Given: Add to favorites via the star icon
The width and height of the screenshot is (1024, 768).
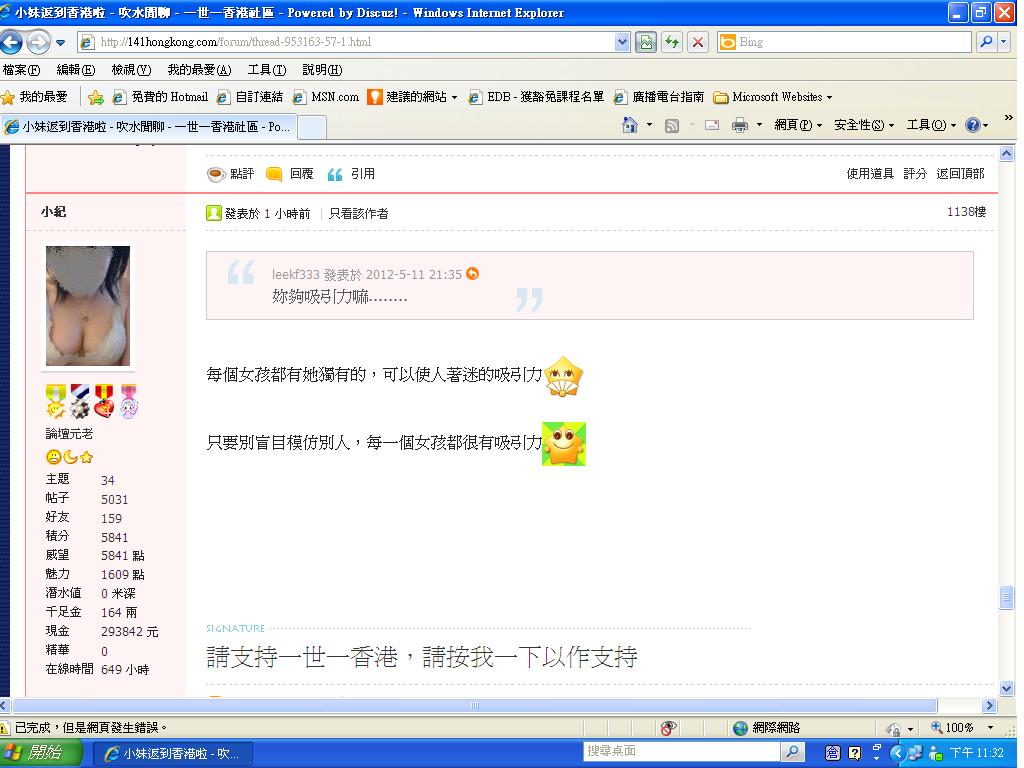Looking at the screenshot, I should click(x=97, y=96).
